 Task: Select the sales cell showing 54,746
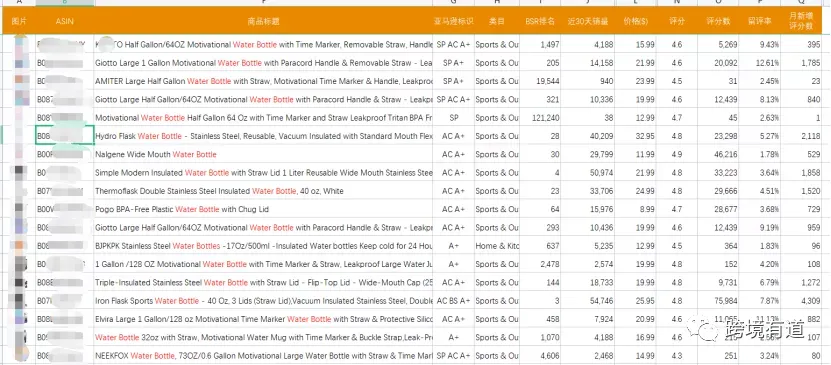click(588, 301)
